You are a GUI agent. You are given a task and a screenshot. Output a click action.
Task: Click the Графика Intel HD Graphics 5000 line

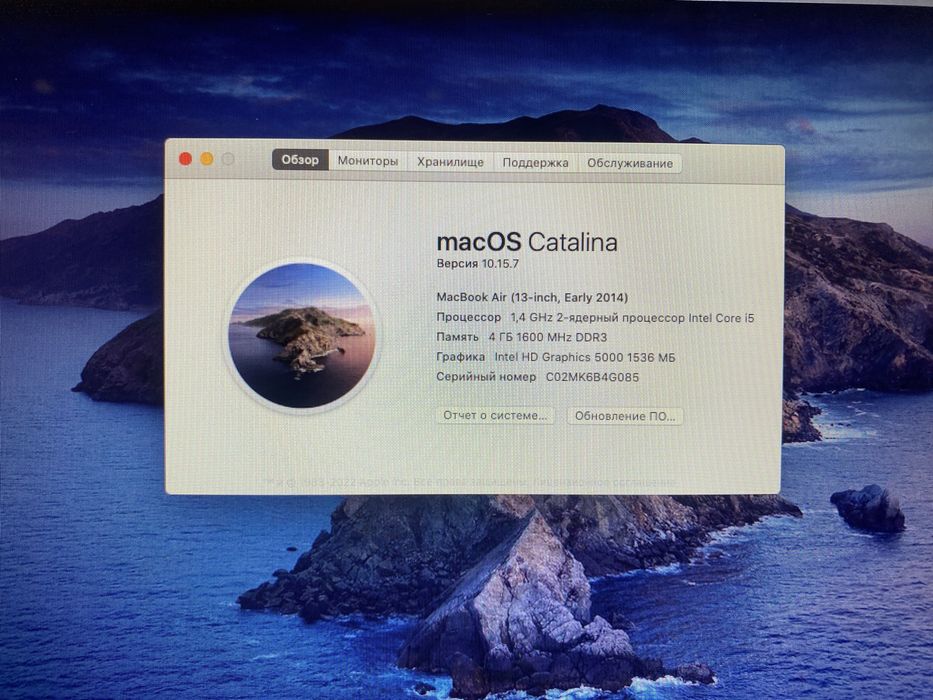tap(556, 357)
